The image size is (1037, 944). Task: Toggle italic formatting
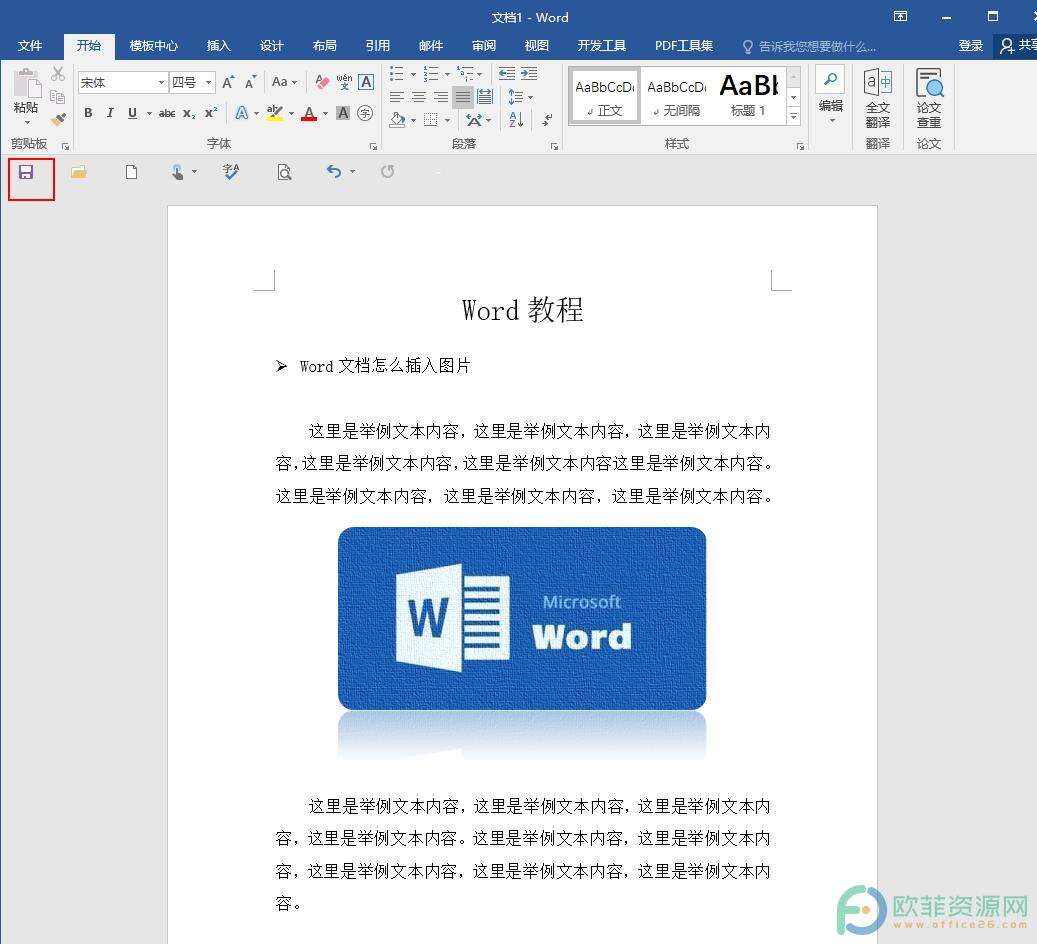coord(110,113)
